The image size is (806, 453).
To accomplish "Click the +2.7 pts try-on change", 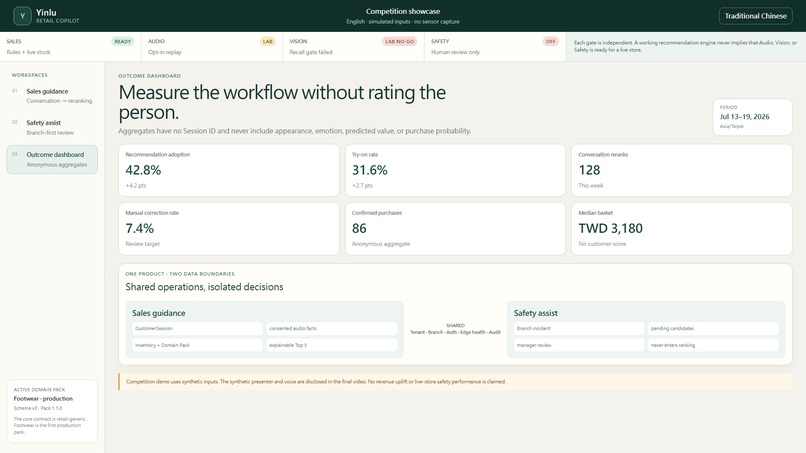I will (x=362, y=186).
